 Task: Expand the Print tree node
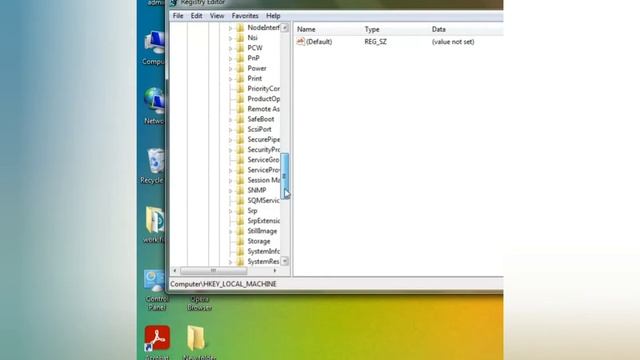click(230, 79)
